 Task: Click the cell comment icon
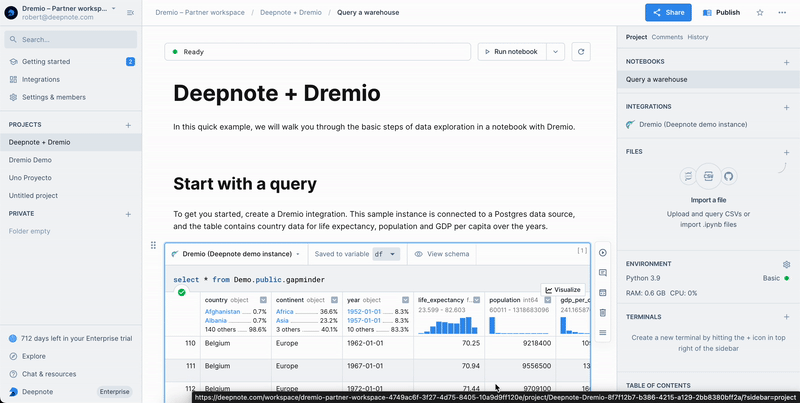(603, 273)
